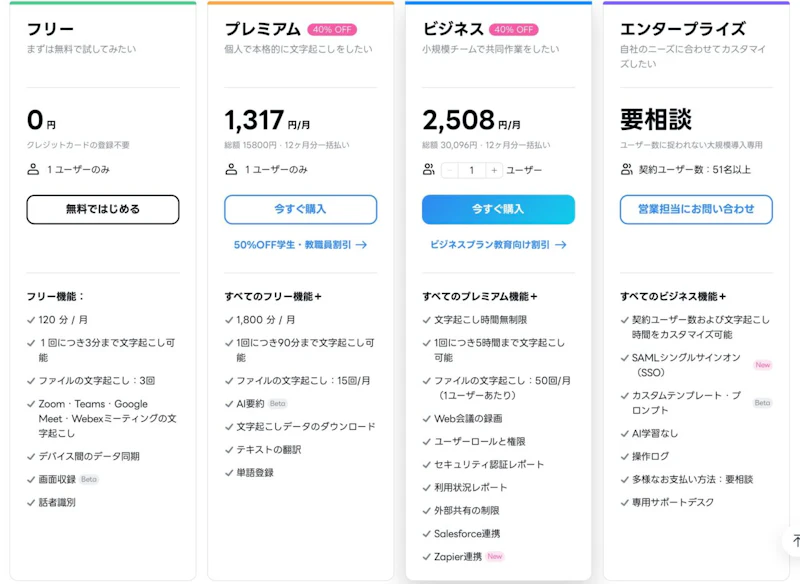Click the user icon on the Premium plan
The image size is (800, 584).
tap(231, 170)
